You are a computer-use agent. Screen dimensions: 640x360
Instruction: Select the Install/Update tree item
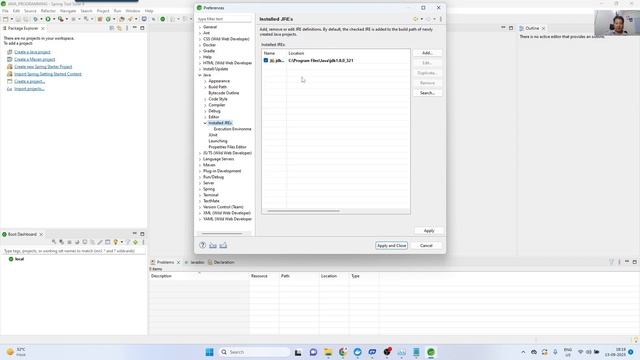point(216,69)
